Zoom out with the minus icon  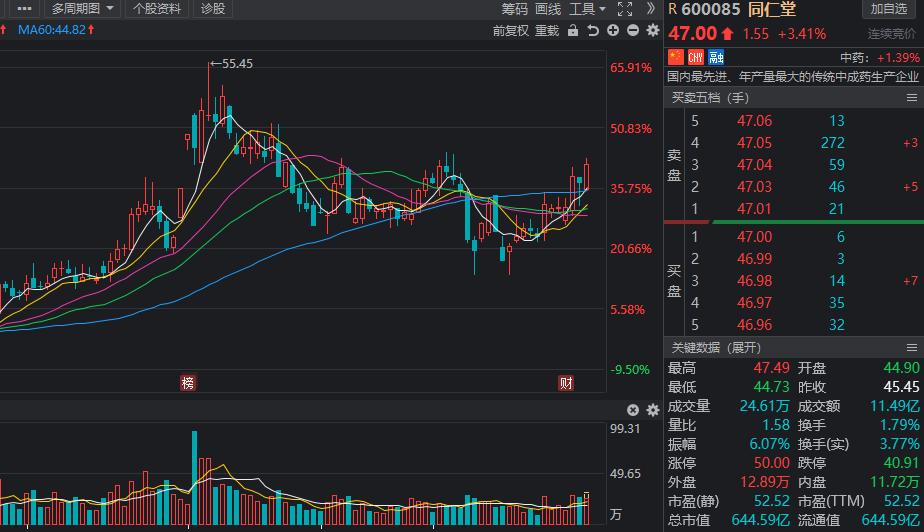(633, 30)
